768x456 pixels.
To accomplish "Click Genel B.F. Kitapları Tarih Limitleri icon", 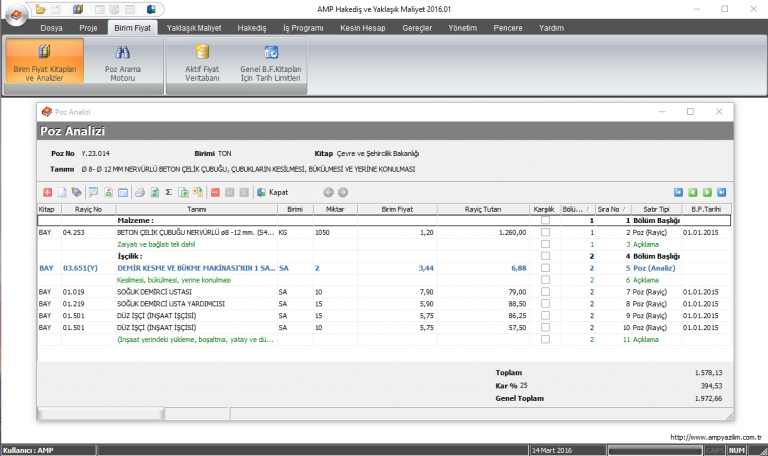I will [270, 66].
